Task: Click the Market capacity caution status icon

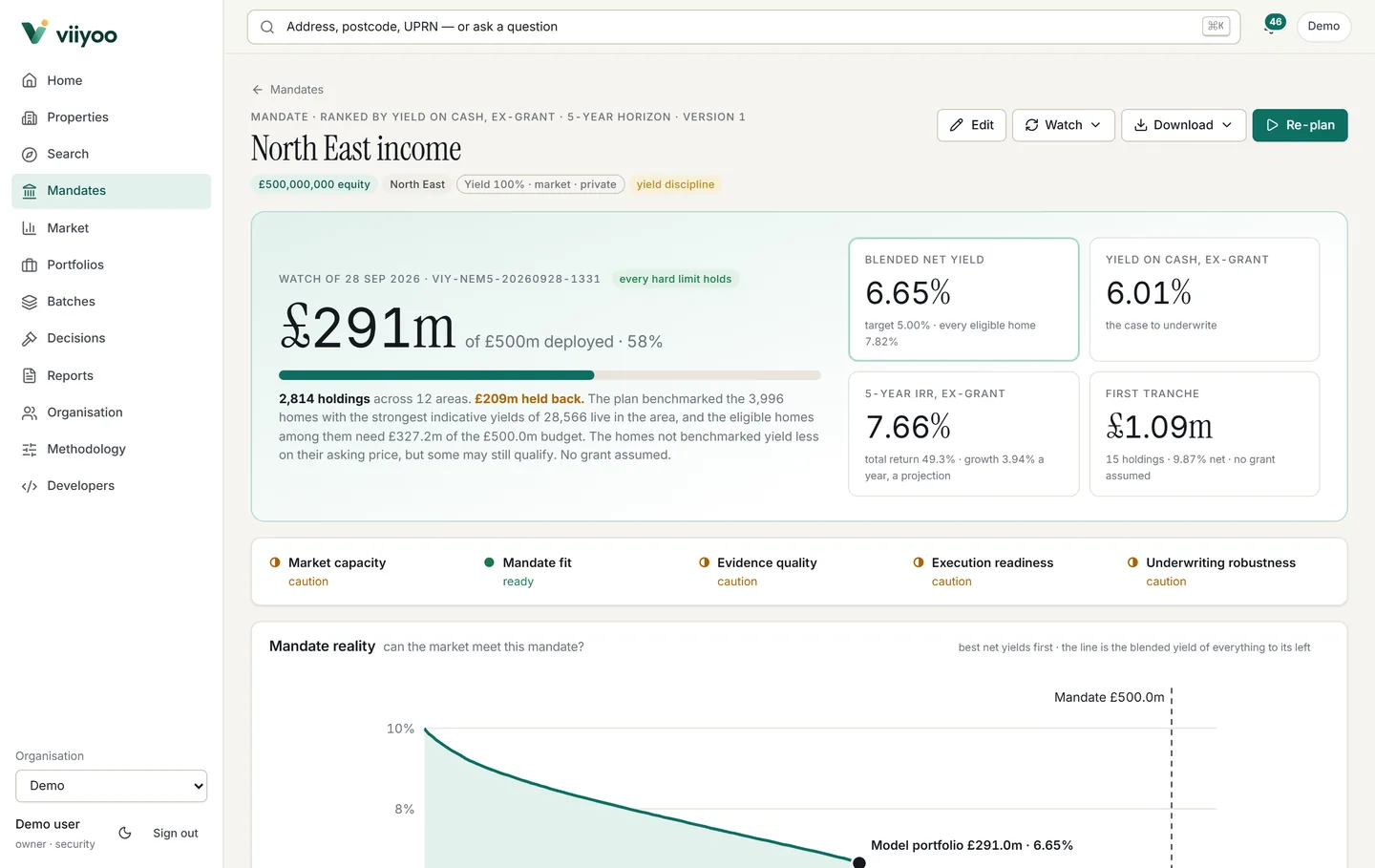Action: (x=275, y=562)
